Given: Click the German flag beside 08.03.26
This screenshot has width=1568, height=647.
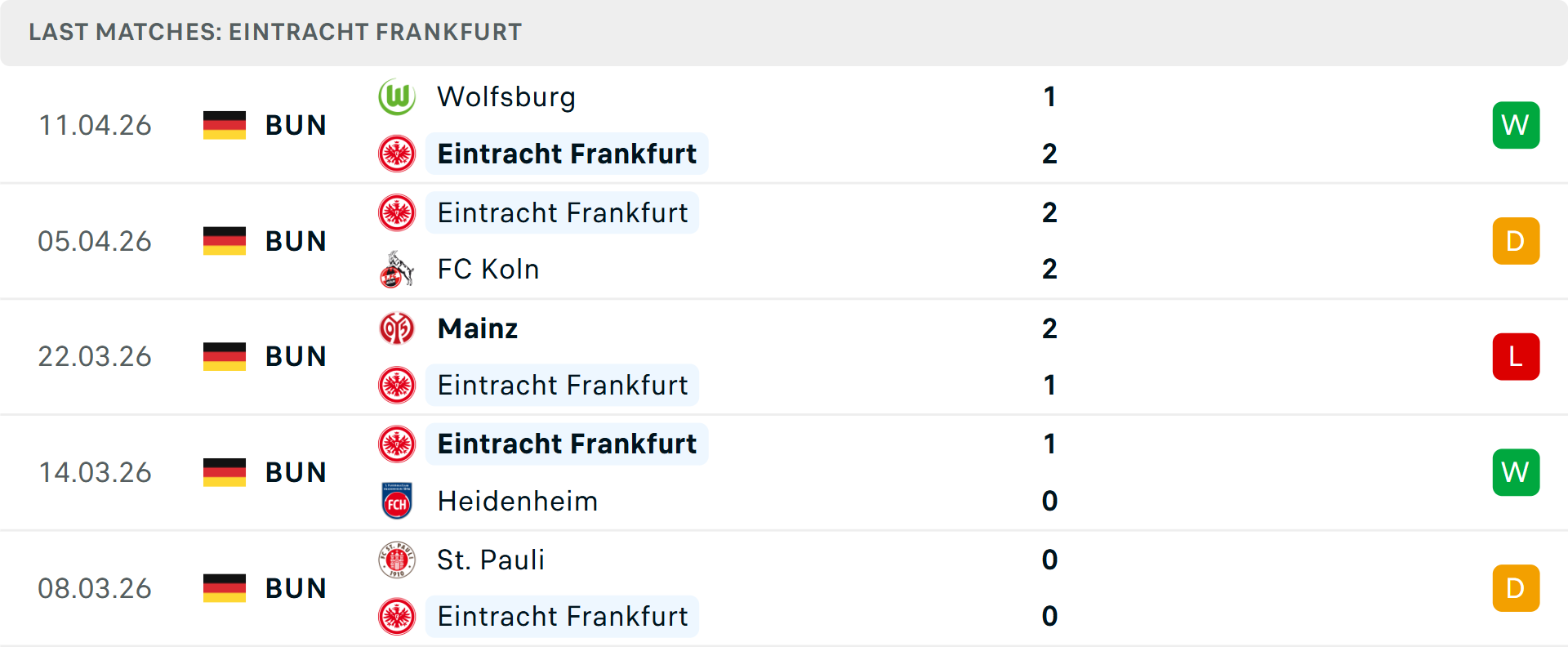Looking at the screenshot, I should click(x=224, y=587).
